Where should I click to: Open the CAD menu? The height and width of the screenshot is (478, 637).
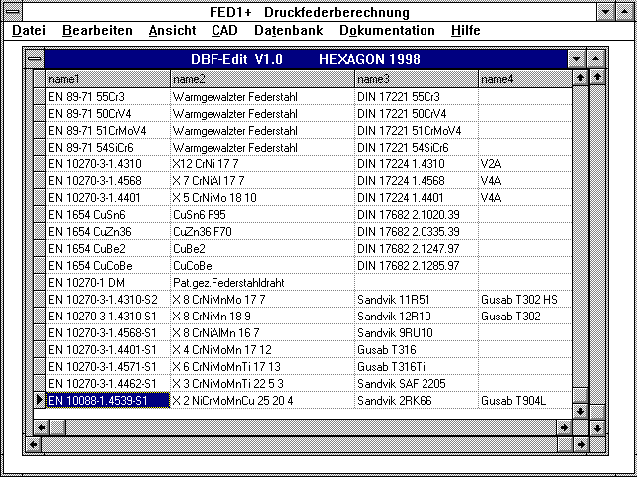[x=224, y=31]
